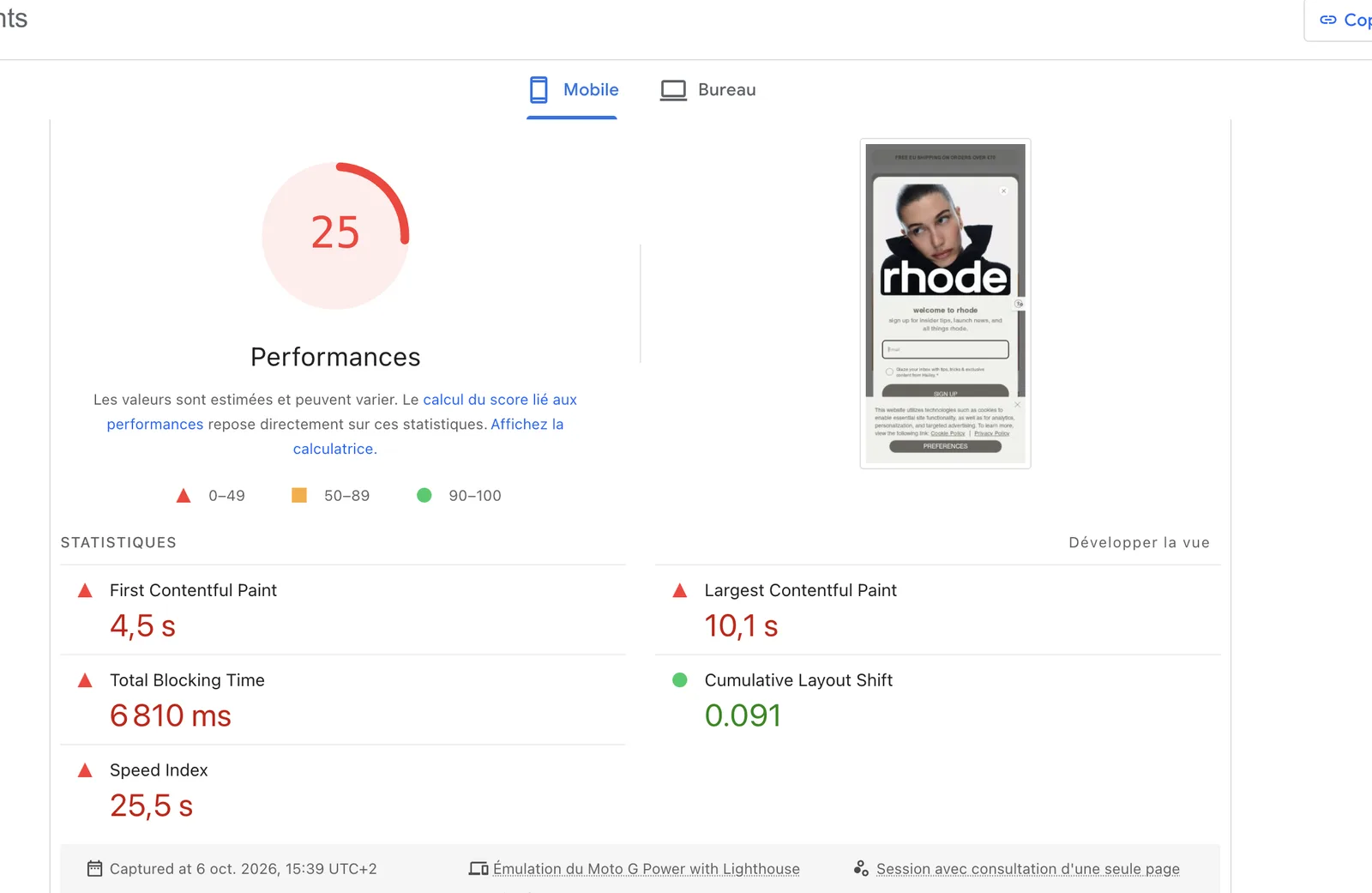Click the "6 810 ms" value
1372x893 pixels.
point(171,715)
